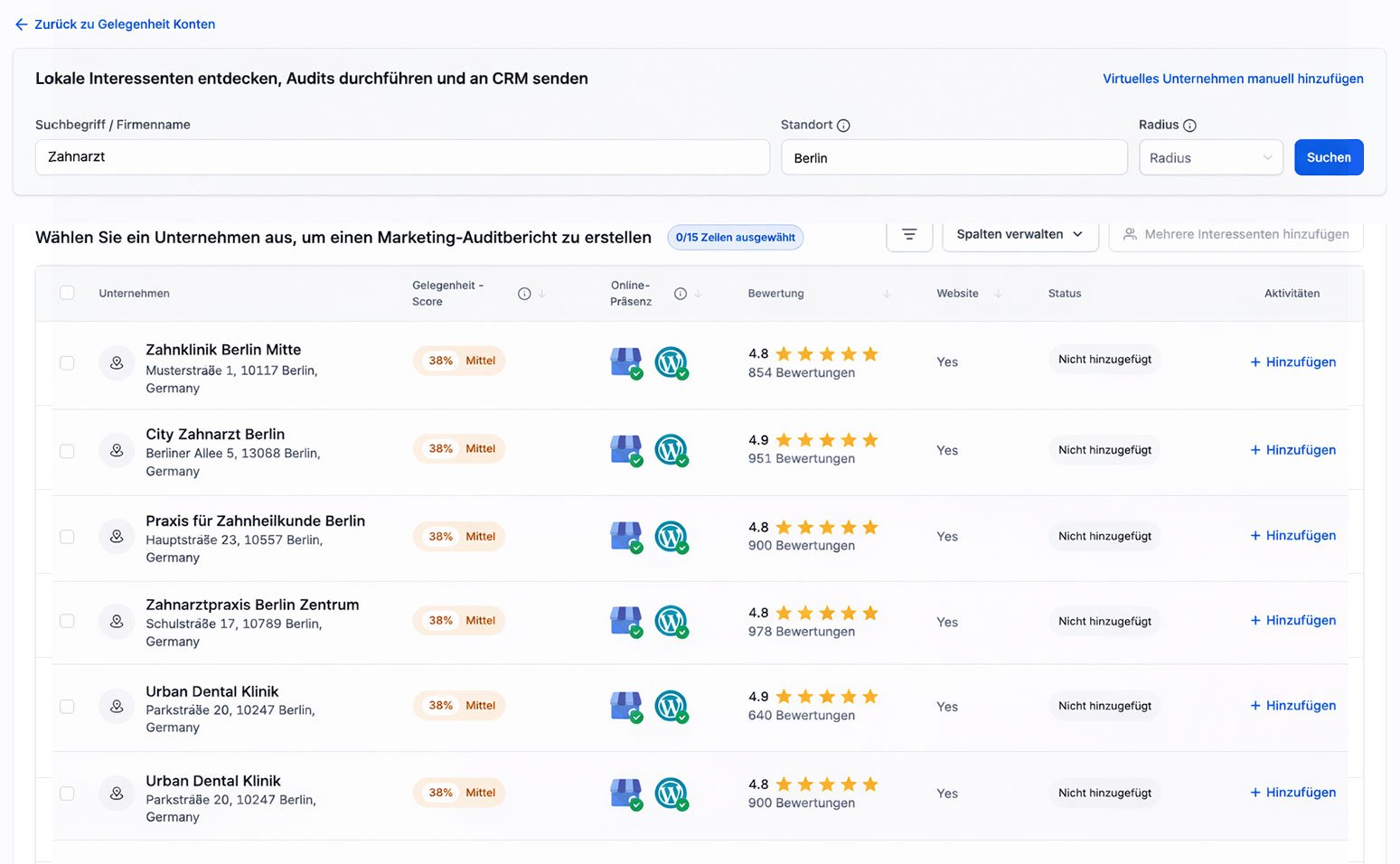This screenshot has width=1400, height=864.
Task: Click the Suchbegriff field containing Zahnarzt
Action: click(x=402, y=157)
